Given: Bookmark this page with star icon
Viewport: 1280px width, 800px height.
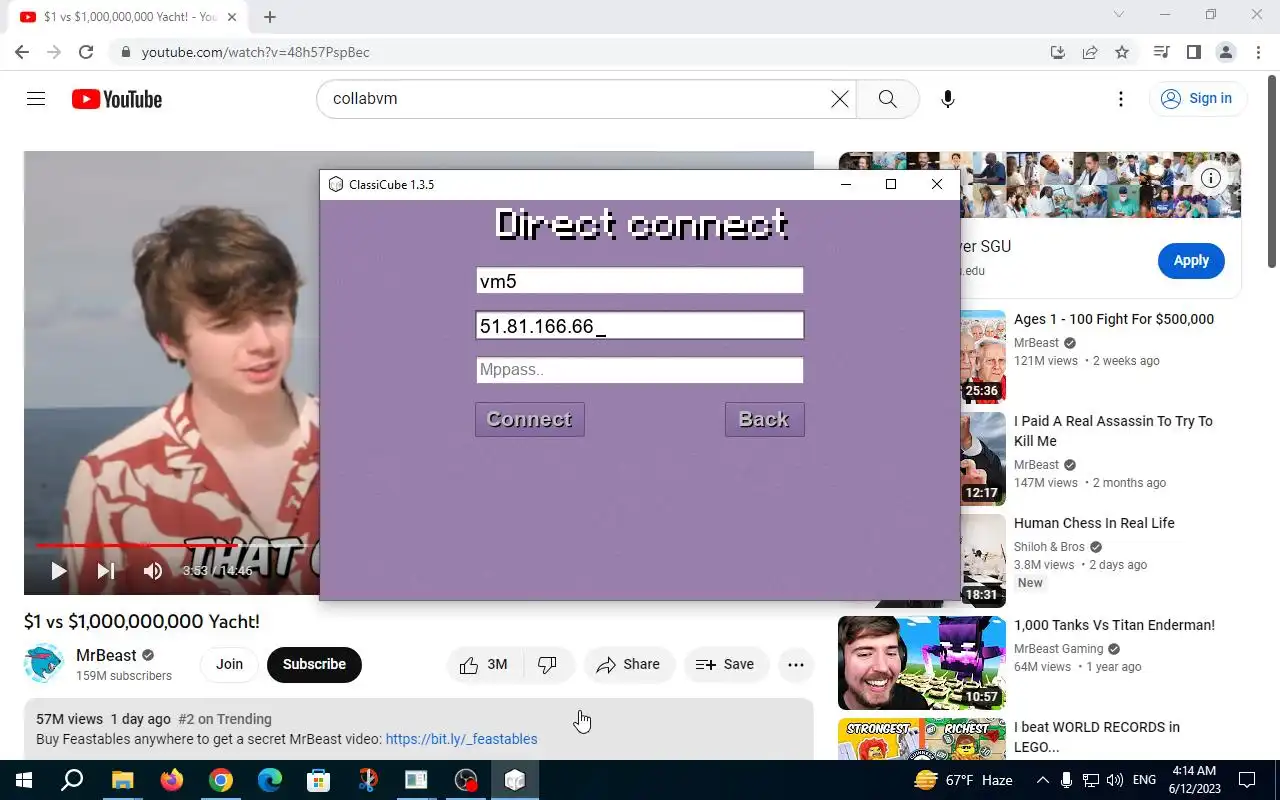Looking at the screenshot, I should tap(1122, 52).
